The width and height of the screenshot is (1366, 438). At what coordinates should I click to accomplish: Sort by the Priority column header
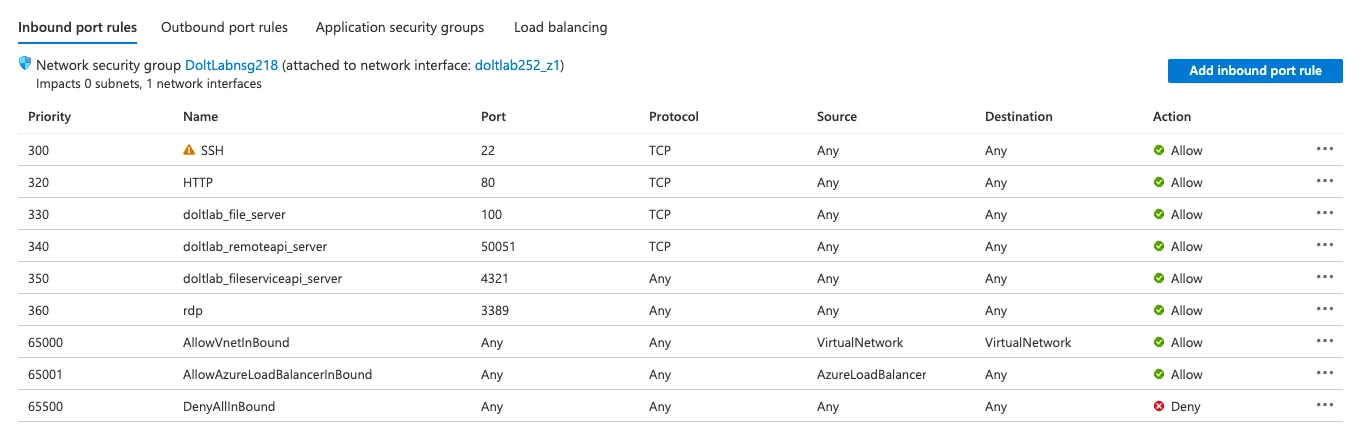coord(49,116)
